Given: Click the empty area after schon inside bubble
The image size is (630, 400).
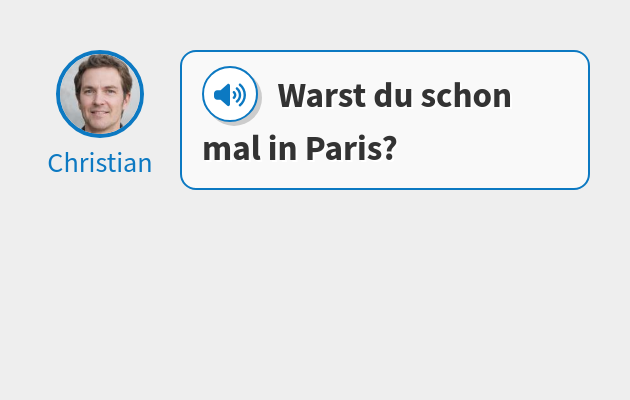Looking at the screenshot, I should 548,96.
